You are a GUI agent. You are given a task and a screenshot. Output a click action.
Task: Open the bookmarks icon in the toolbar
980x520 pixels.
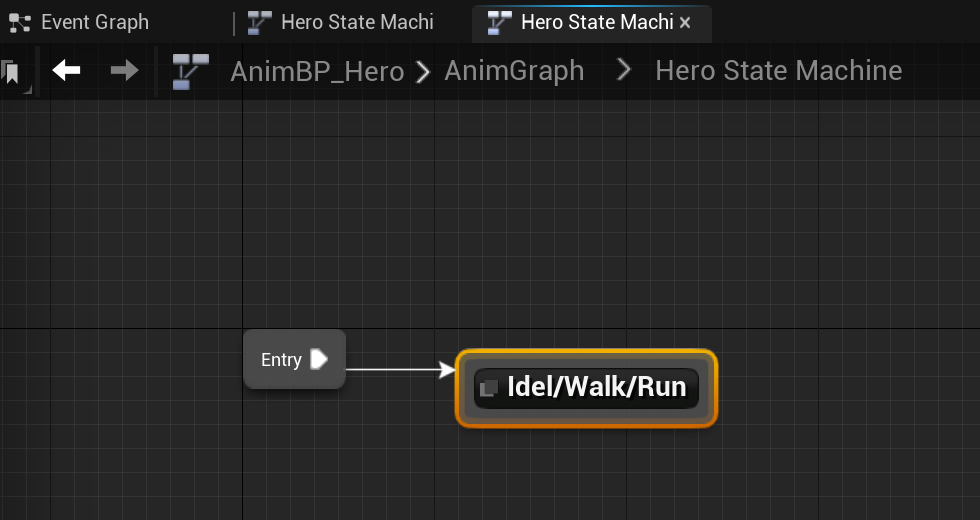point(12,72)
